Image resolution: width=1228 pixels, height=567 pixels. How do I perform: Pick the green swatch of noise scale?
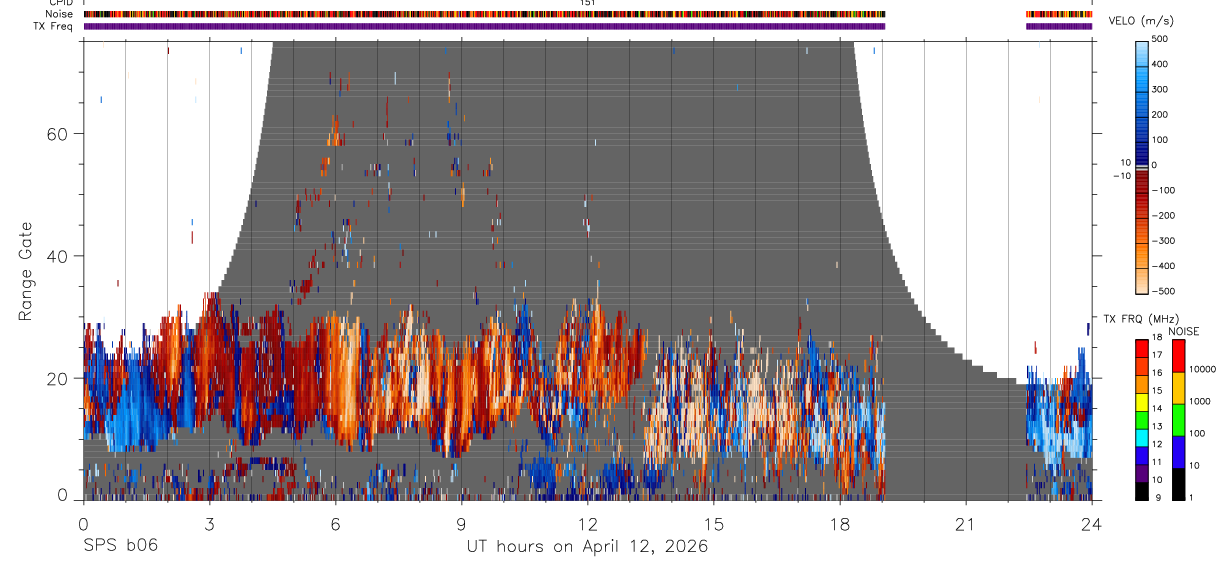point(1180,420)
